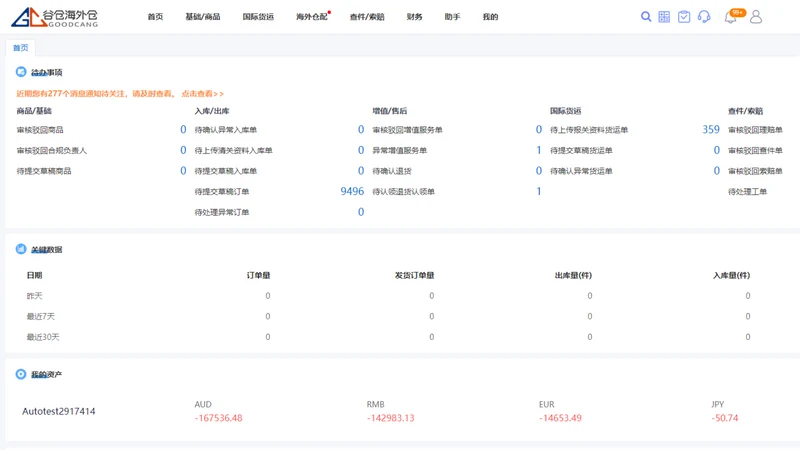Viewport: 800px width, 450px height.
Task: Click the 点击查看>> notification link
Action: pyautogui.click(x=203, y=93)
